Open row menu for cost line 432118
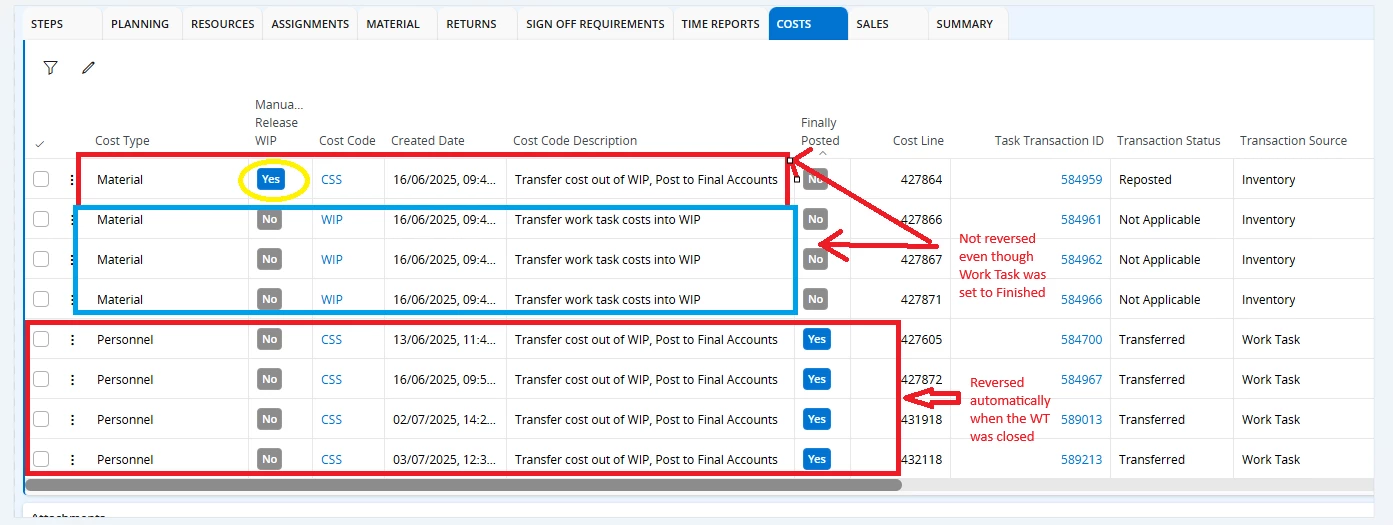1393x525 pixels. pos(72,460)
